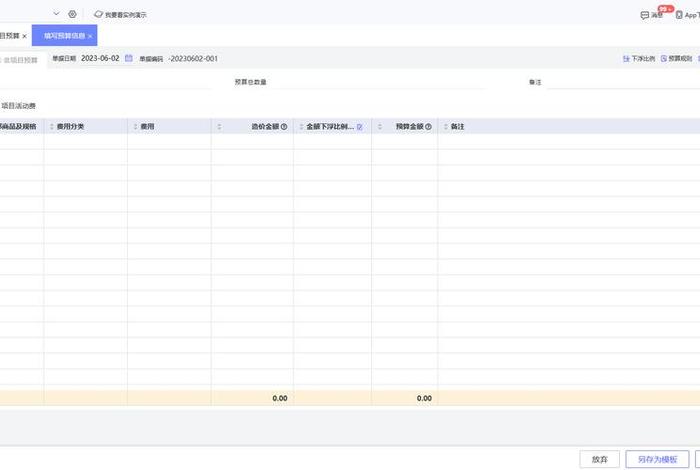Image resolution: width=700 pixels, height=470 pixels.
Task: Toggle sort arrows on 造价金额 column
Action: click(219, 128)
